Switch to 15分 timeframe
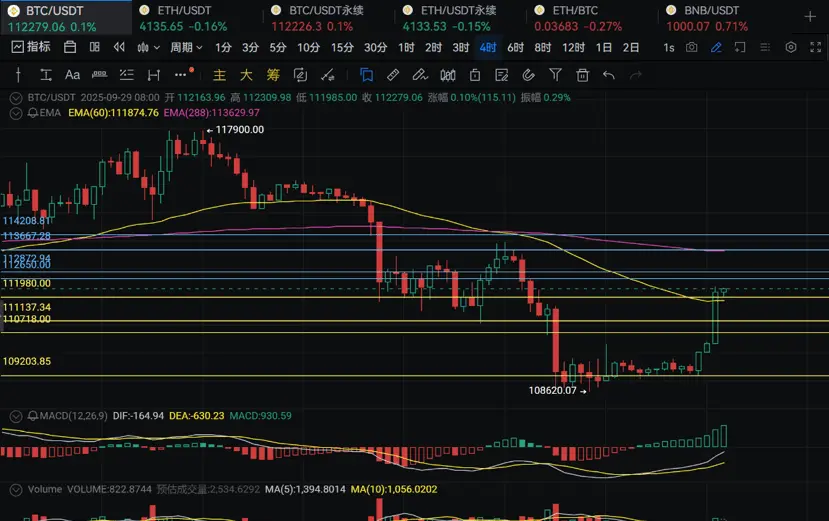 [342, 48]
